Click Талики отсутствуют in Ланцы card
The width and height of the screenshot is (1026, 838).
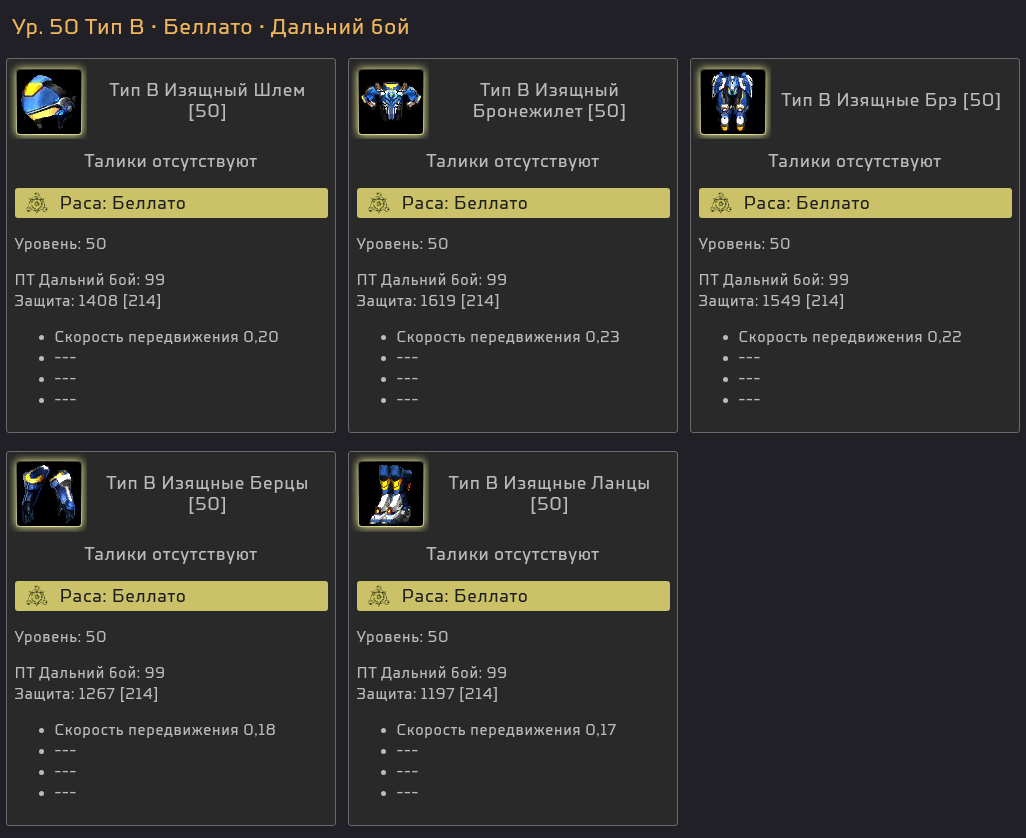point(512,555)
